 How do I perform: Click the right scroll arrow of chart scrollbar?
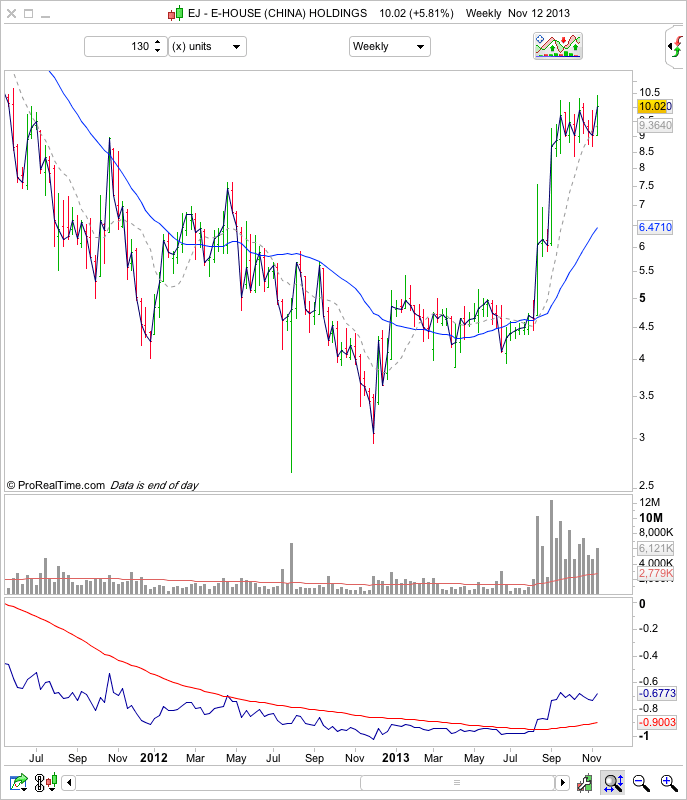pos(562,782)
